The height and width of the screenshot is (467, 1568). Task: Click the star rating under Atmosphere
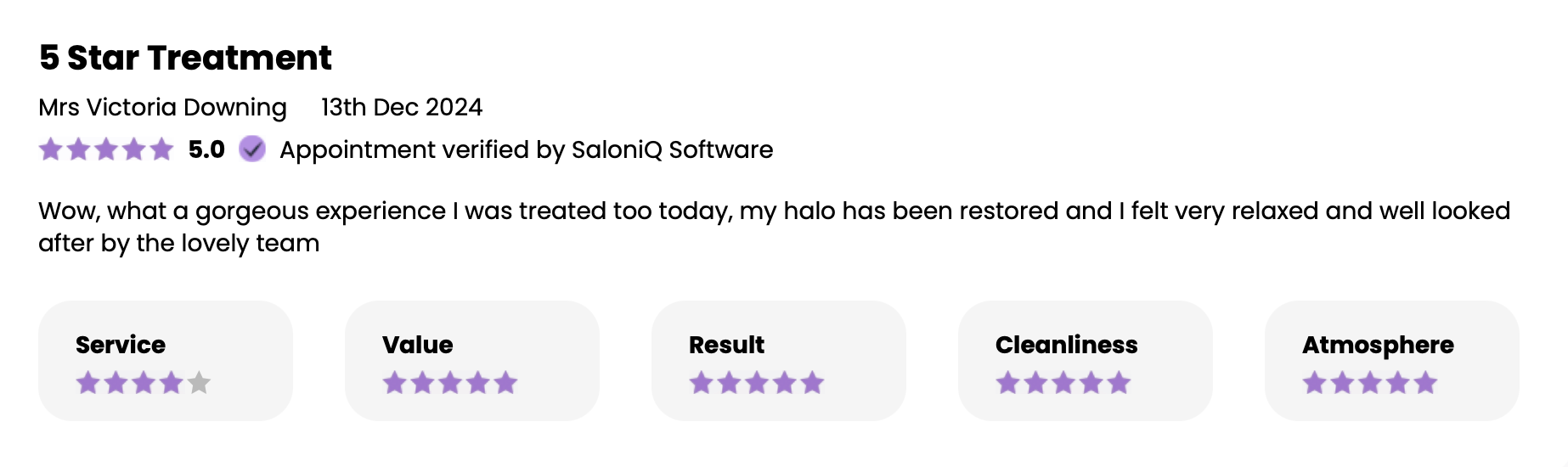pyautogui.click(x=1370, y=383)
